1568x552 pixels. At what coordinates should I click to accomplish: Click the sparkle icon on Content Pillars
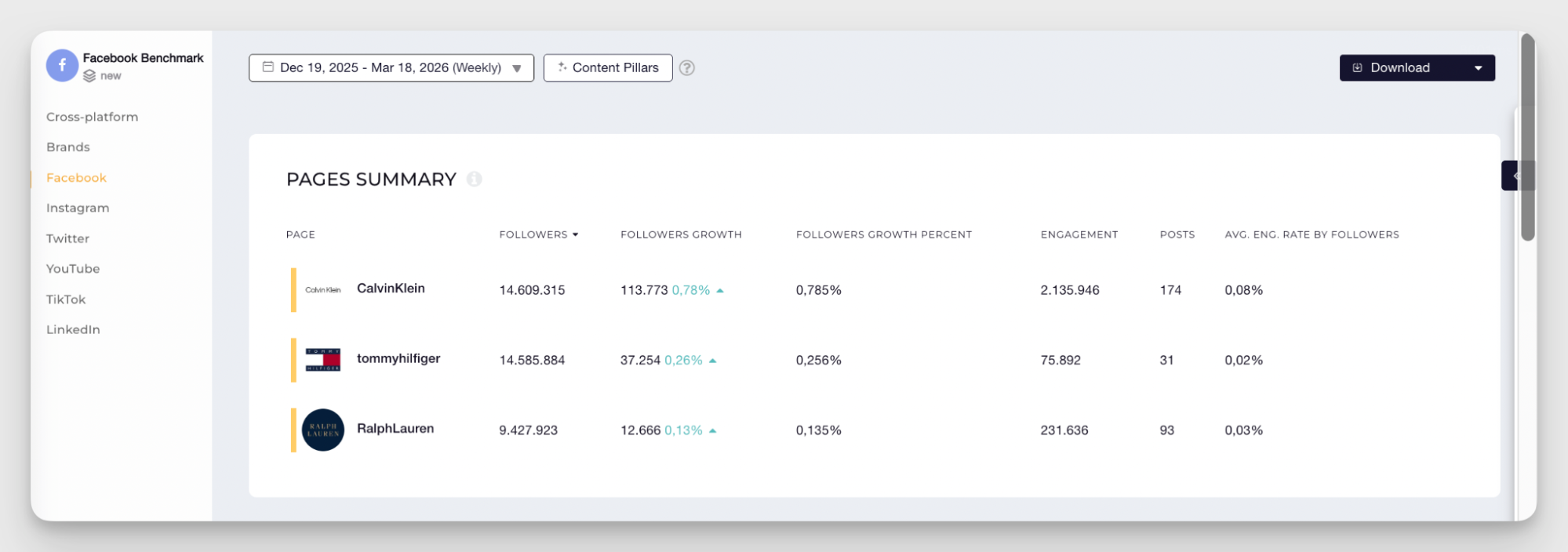[562, 67]
